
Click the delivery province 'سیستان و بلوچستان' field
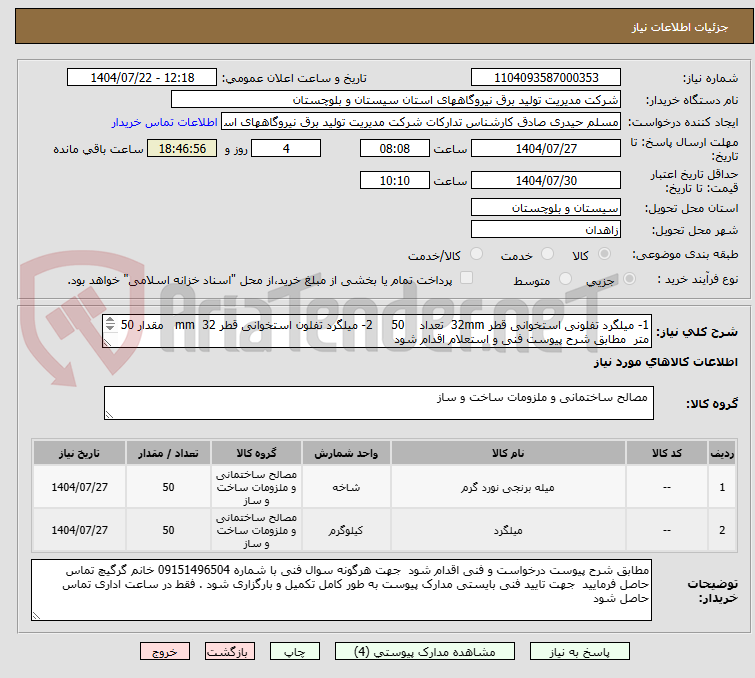point(546,208)
